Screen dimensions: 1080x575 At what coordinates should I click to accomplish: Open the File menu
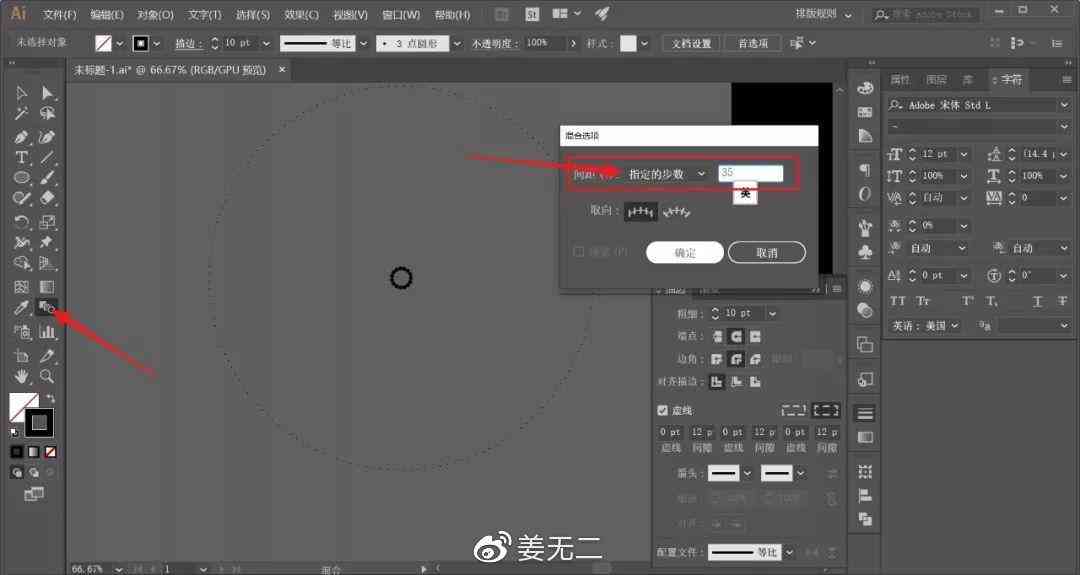tap(60, 14)
